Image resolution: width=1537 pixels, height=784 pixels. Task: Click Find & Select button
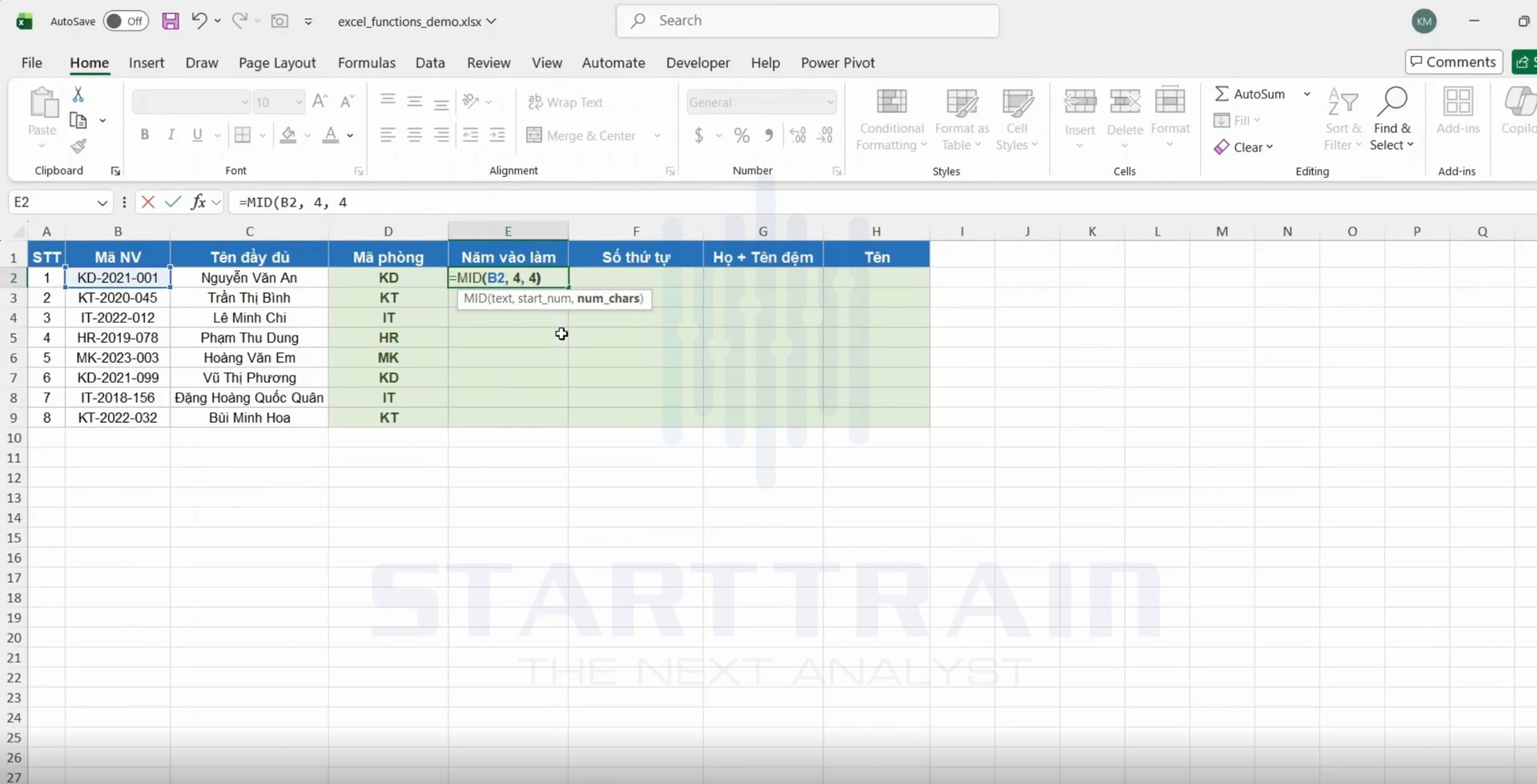pyautogui.click(x=1392, y=119)
